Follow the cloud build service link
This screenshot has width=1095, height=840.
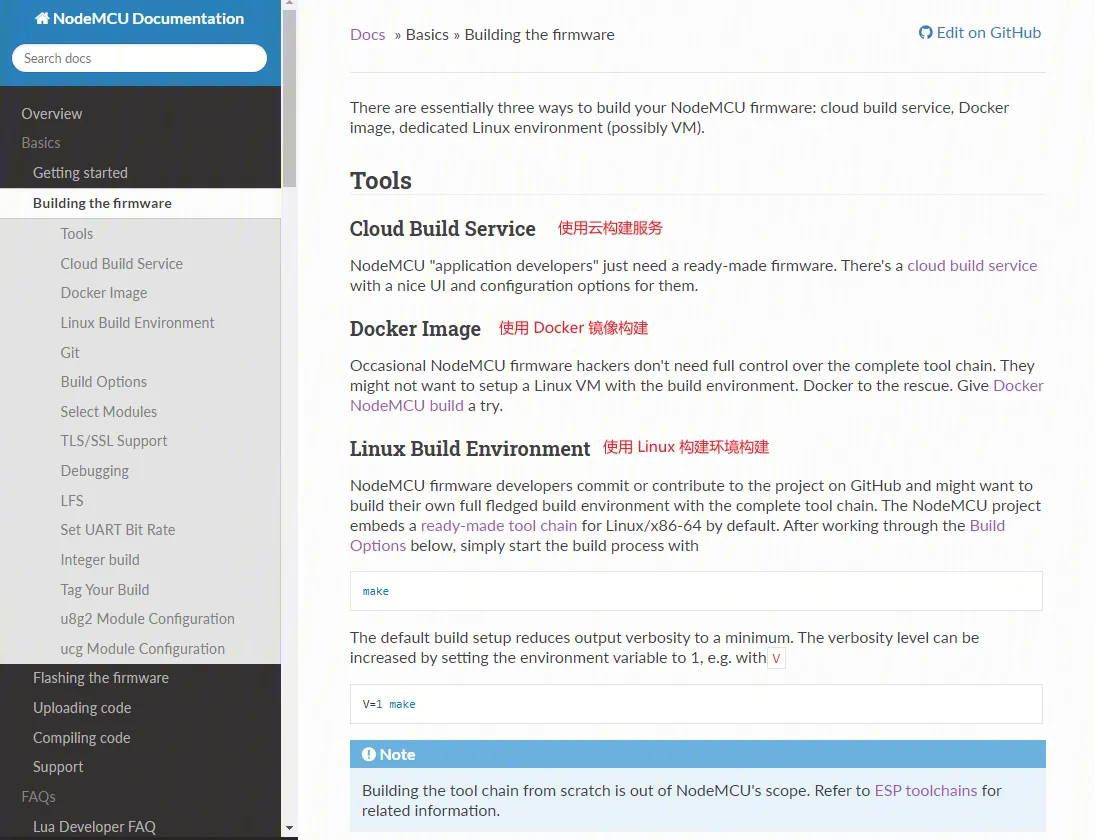click(972, 266)
